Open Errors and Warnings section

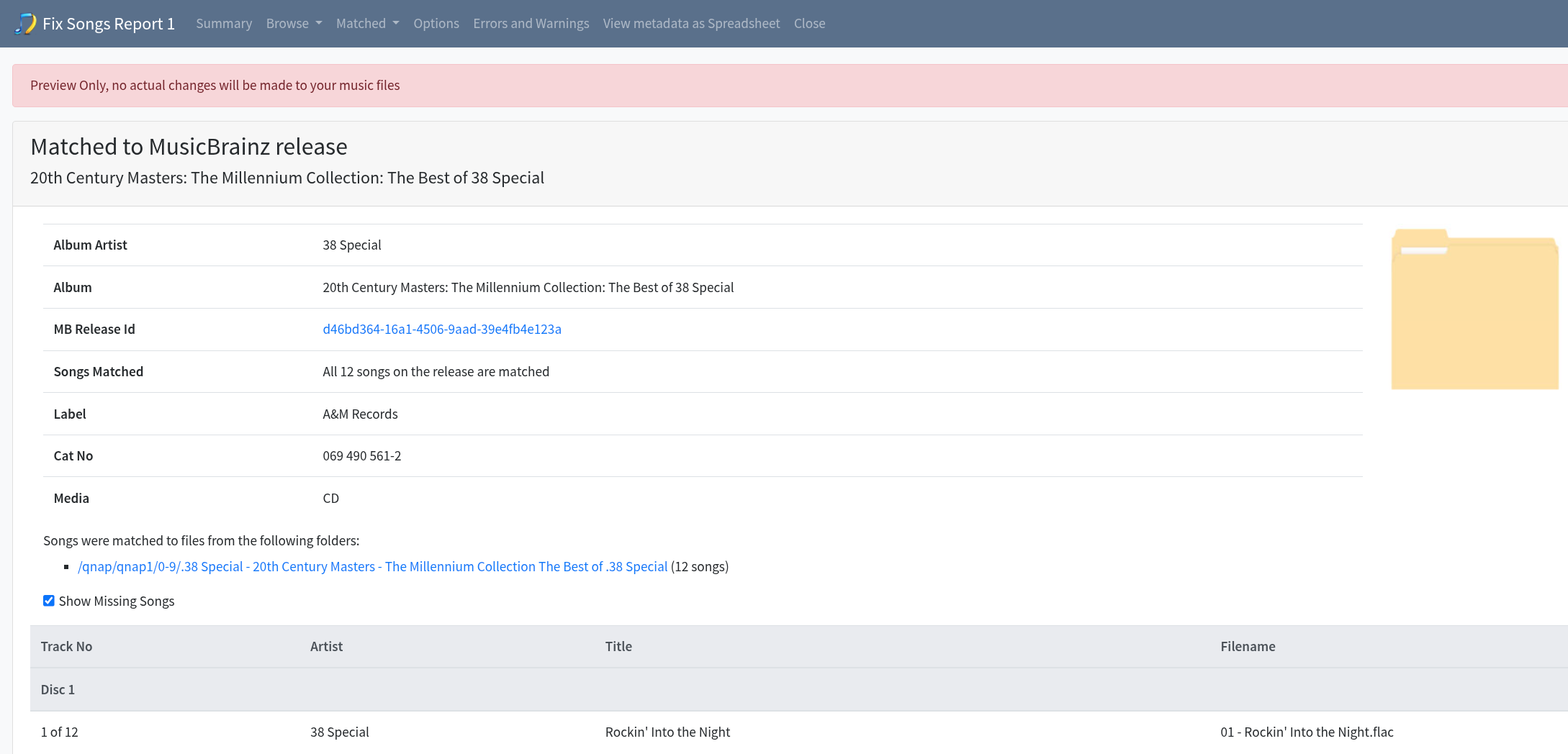[x=531, y=24]
